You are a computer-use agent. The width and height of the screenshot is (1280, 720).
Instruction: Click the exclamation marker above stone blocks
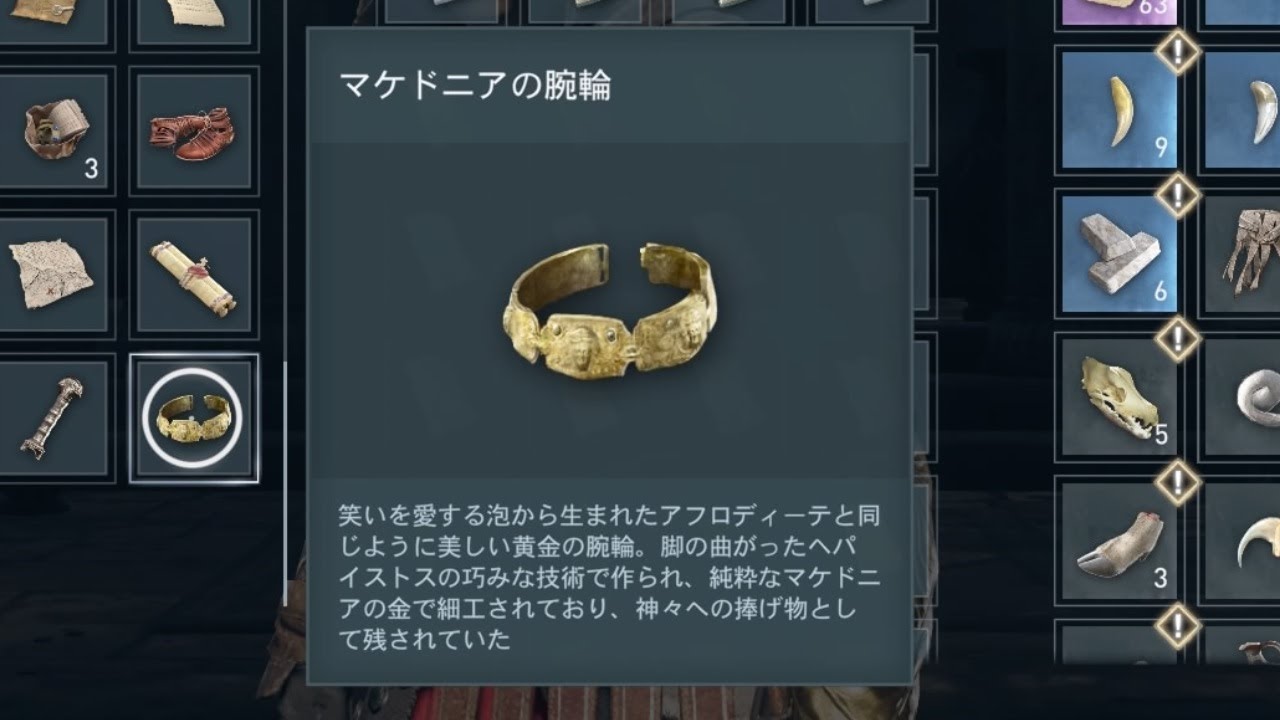pos(1179,193)
